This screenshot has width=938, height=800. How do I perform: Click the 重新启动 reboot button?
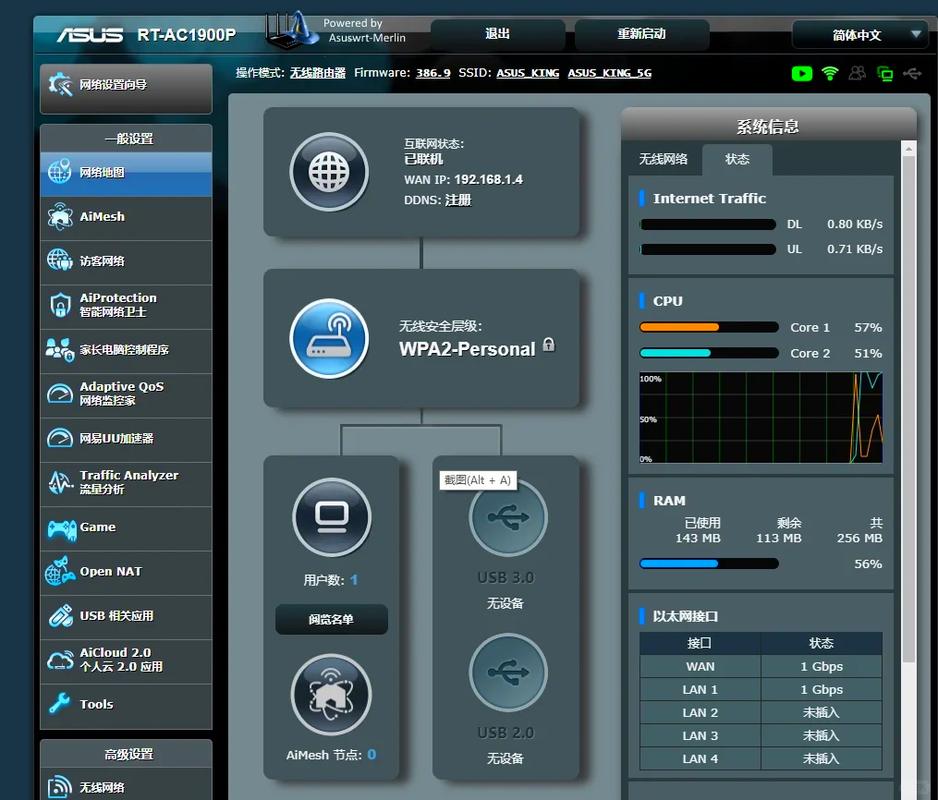pos(641,34)
